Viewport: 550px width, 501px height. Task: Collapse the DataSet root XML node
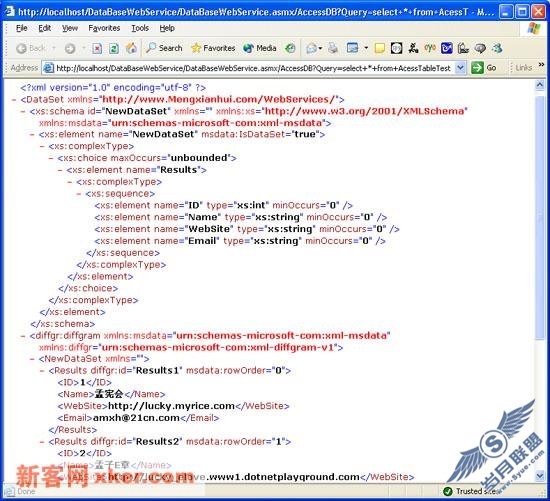point(14,100)
